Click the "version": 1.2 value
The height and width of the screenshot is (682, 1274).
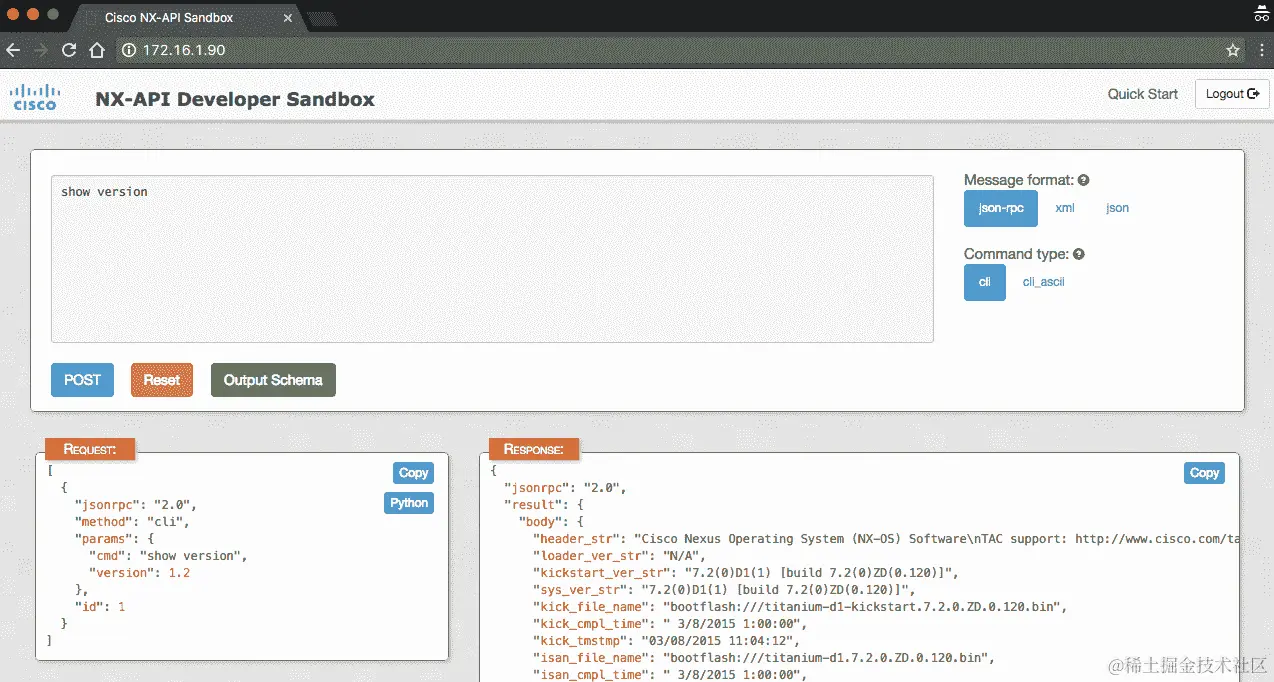click(x=179, y=573)
